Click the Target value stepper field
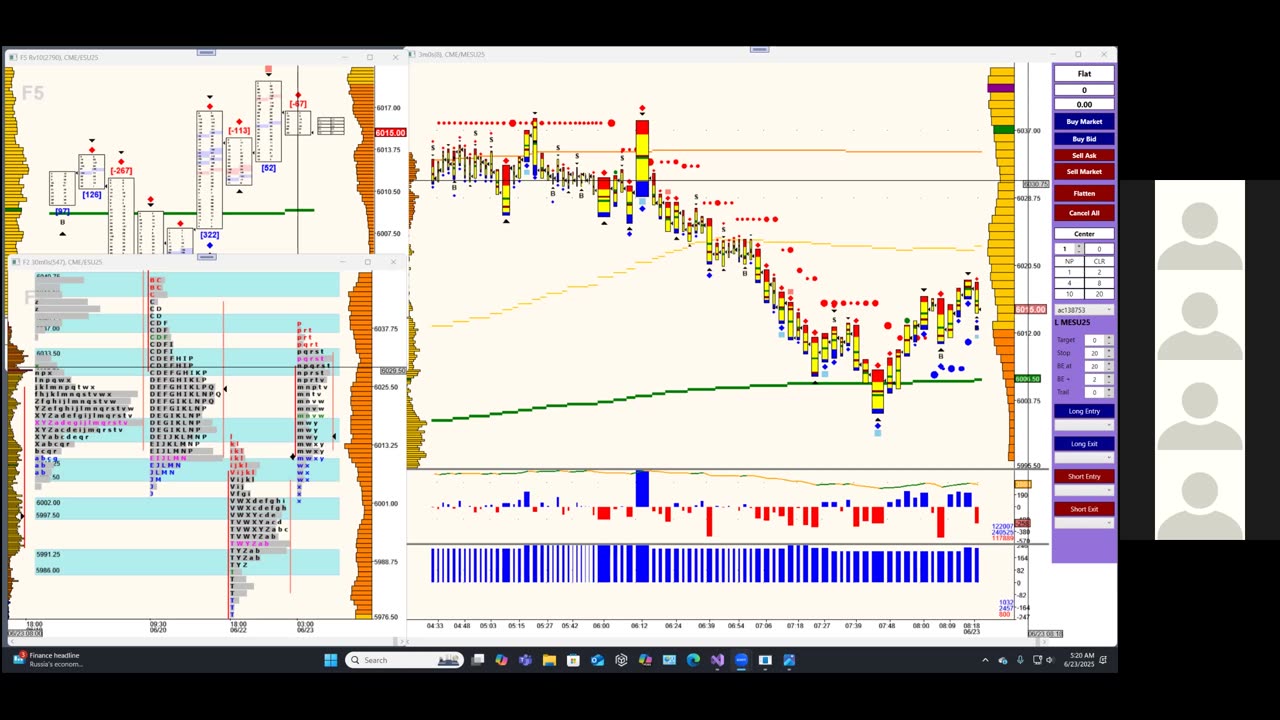 1099,340
